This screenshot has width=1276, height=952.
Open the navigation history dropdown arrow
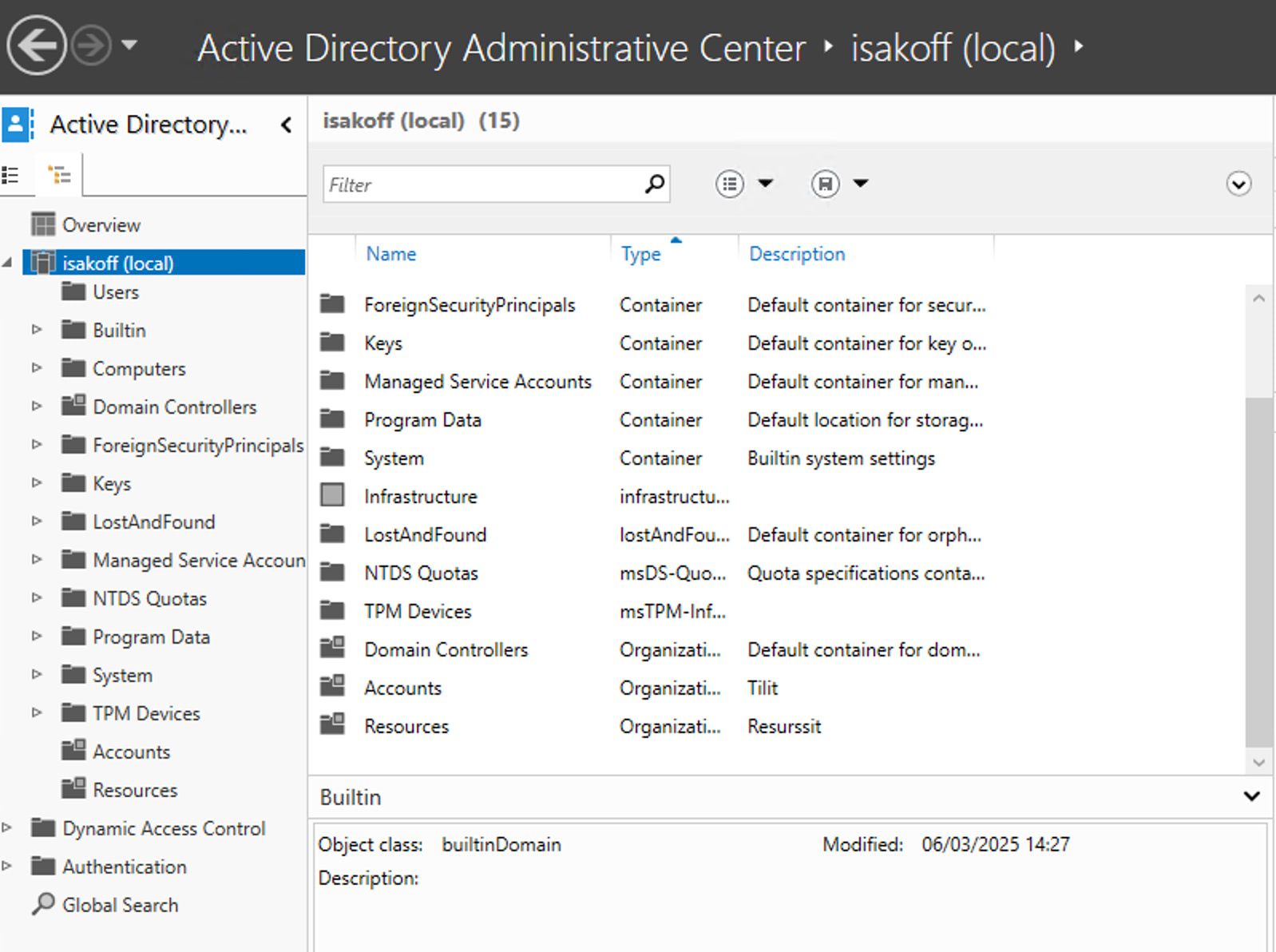pyautogui.click(x=129, y=46)
